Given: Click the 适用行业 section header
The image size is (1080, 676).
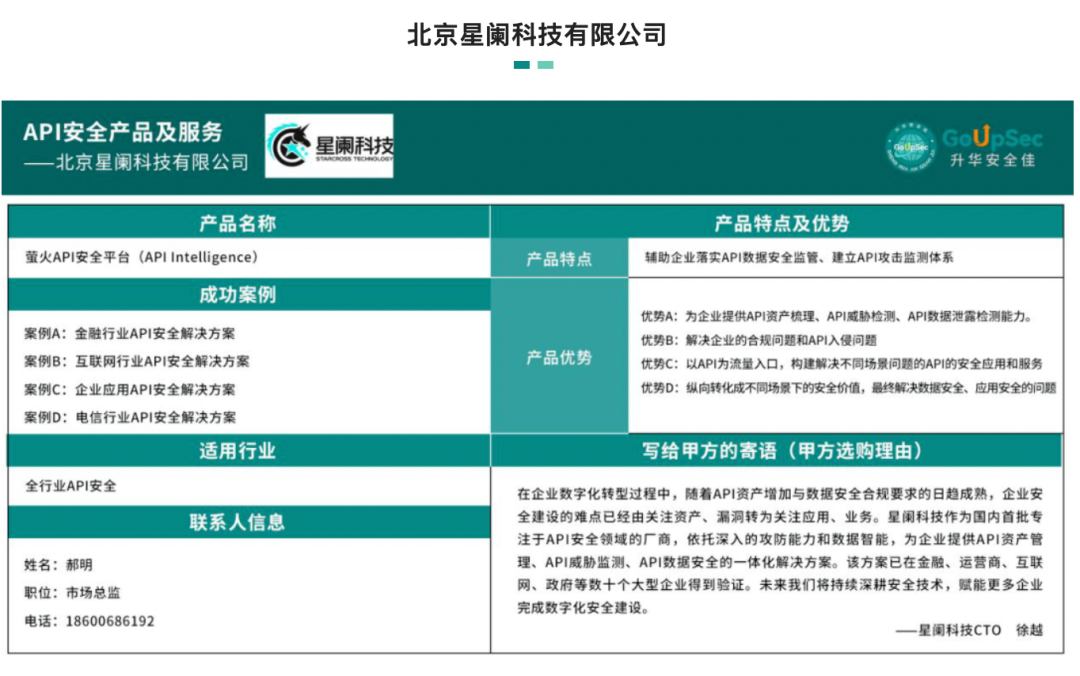Looking at the screenshot, I should (x=249, y=451).
